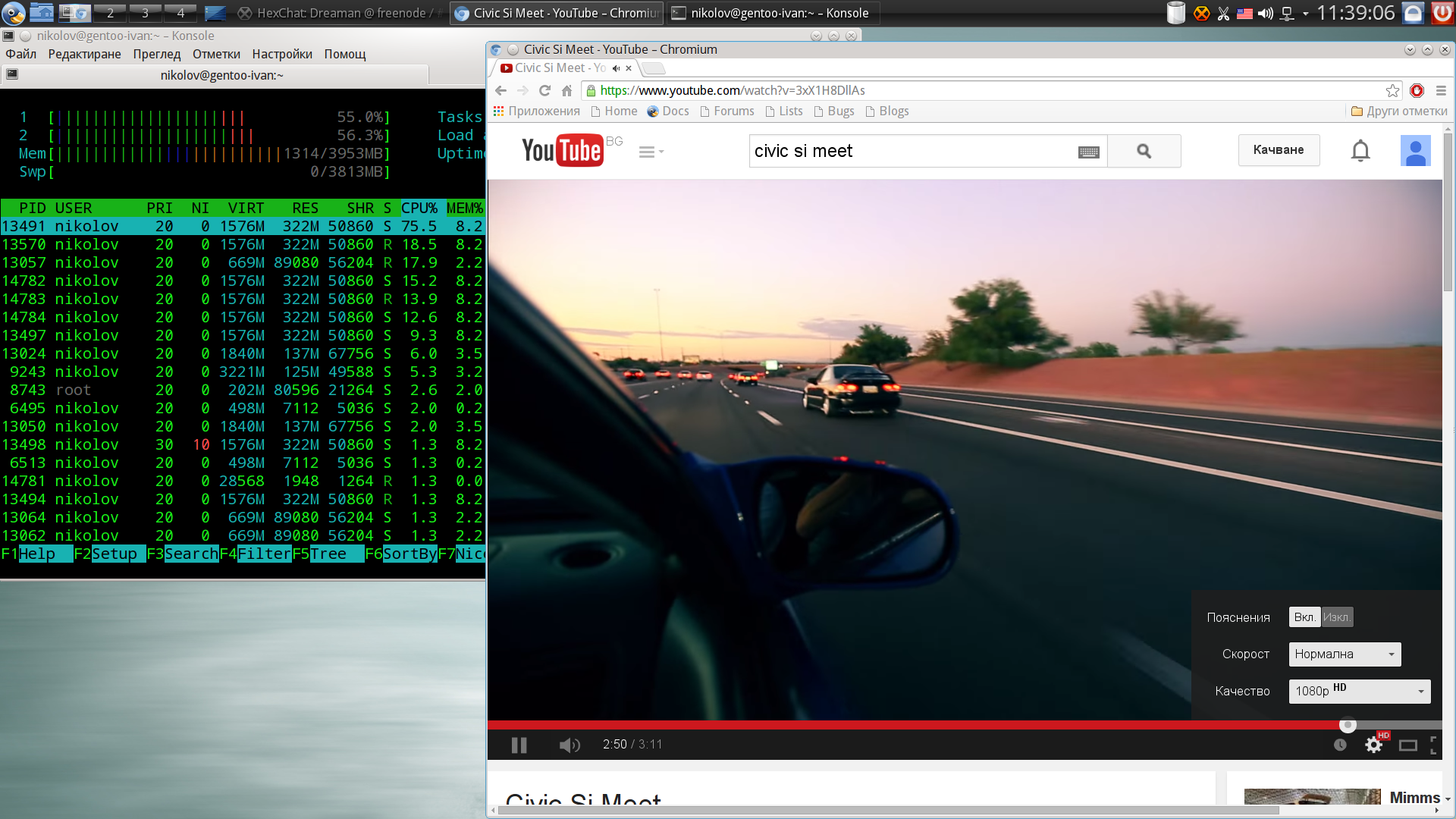The width and height of the screenshot is (1456, 819).
Task: Open the Редактиране menu in Konsole
Action: [84, 54]
